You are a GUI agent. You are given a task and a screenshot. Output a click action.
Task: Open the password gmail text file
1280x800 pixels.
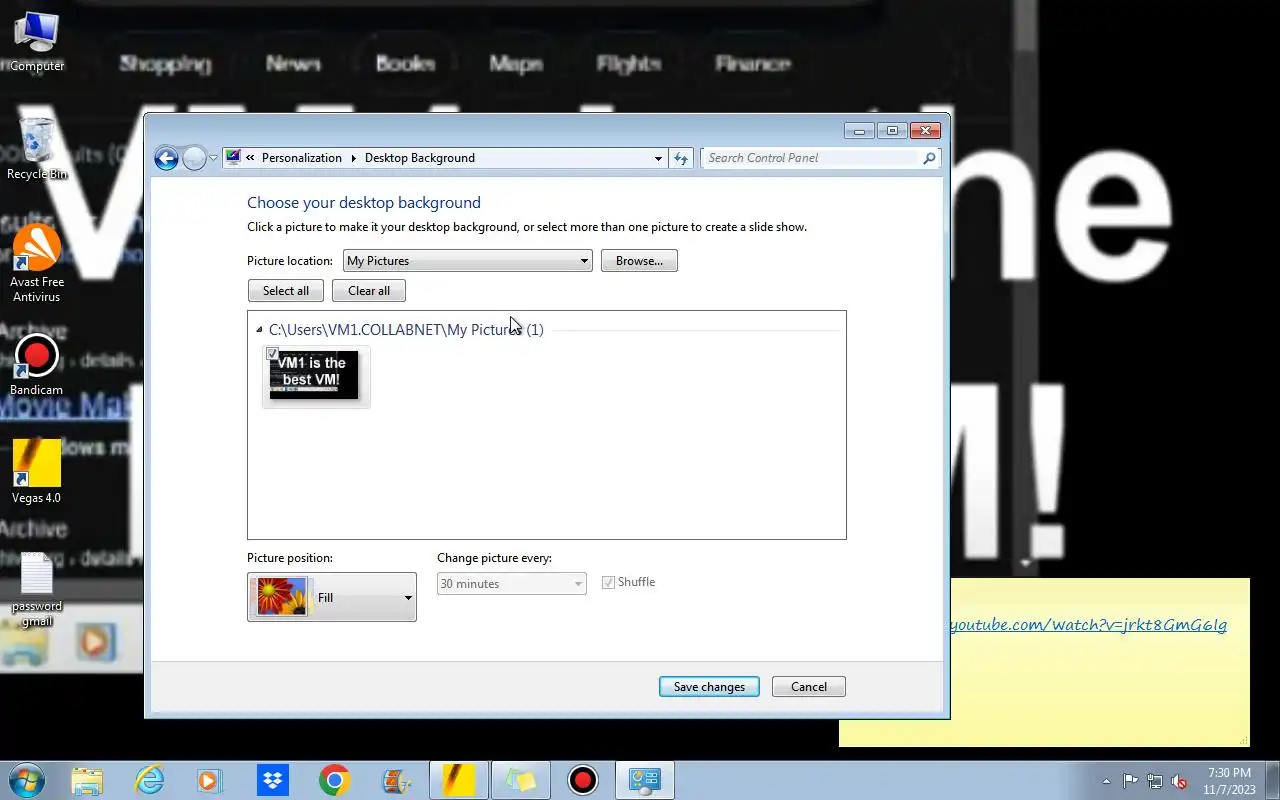point(37,590)
